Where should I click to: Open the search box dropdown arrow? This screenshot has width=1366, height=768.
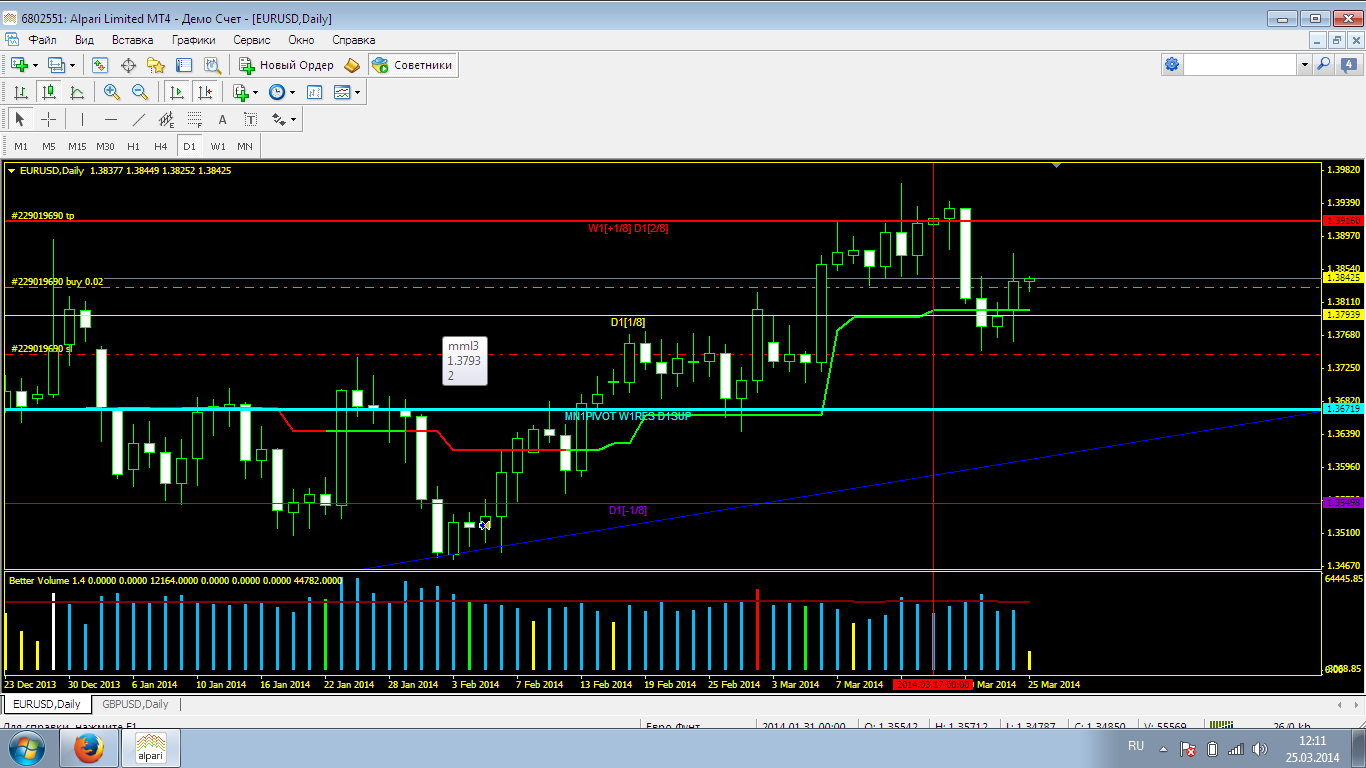(x=1304, y=64)
